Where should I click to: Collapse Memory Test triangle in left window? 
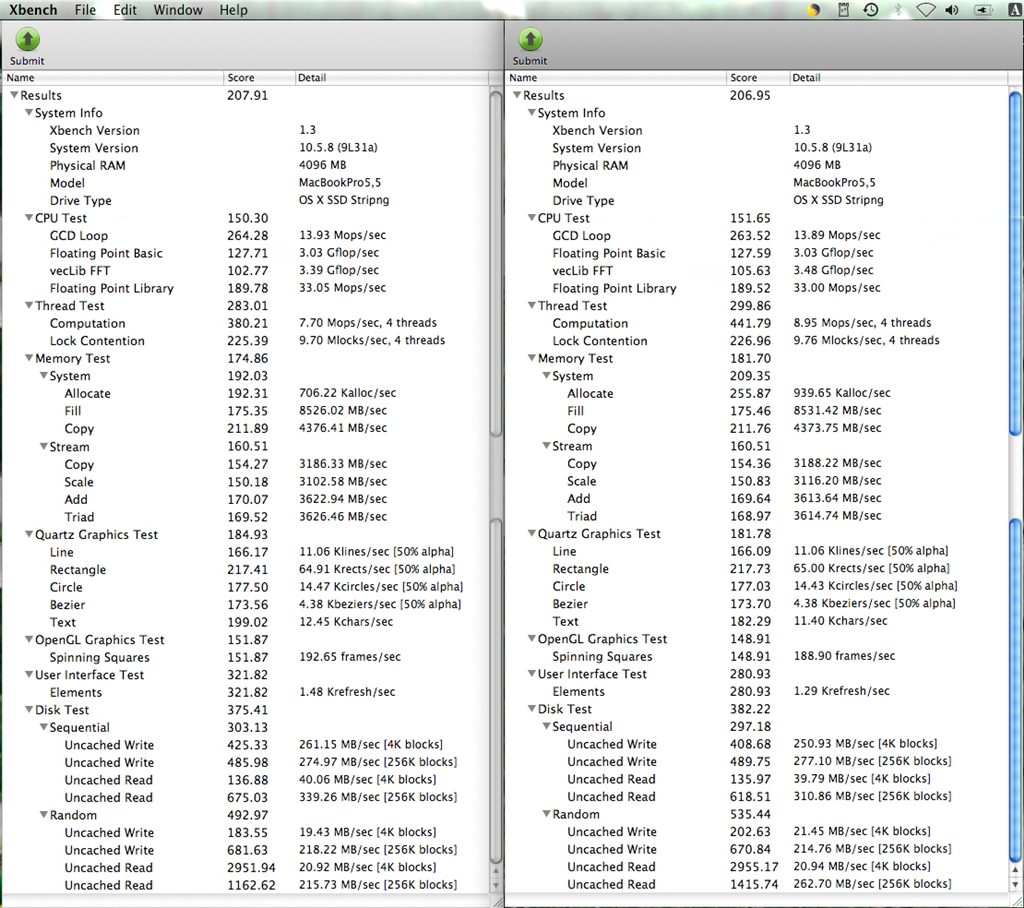28,358
